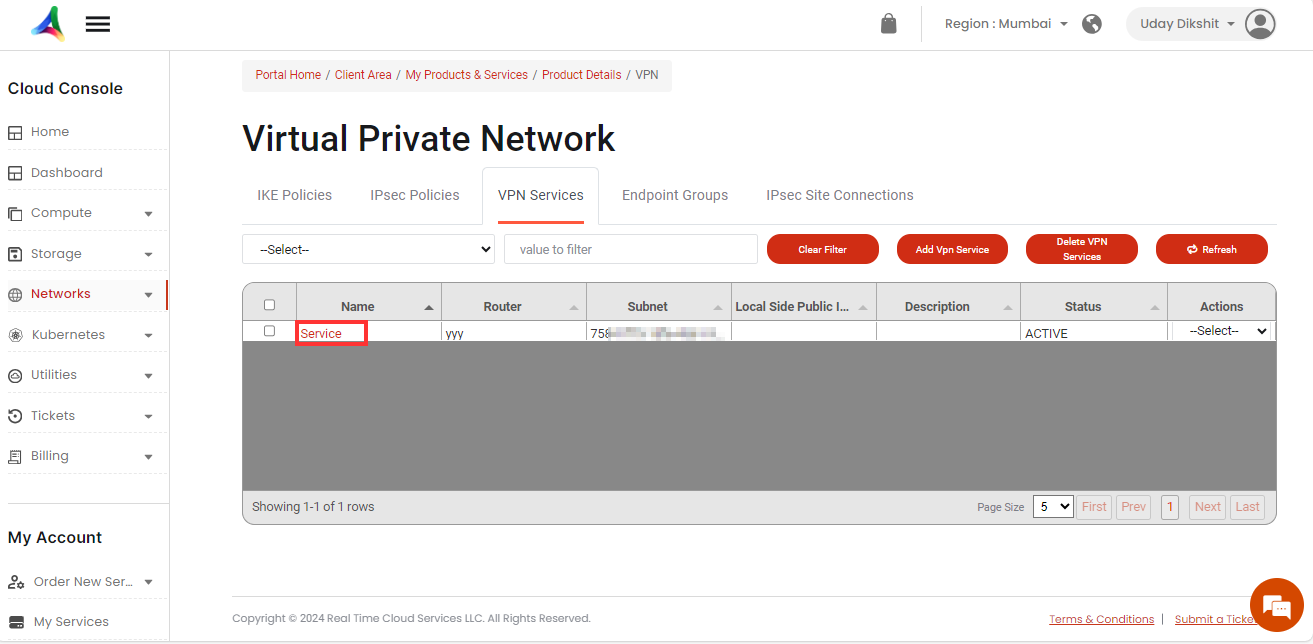
Task: Click the Add Vpn Service button
Action: 952,249
